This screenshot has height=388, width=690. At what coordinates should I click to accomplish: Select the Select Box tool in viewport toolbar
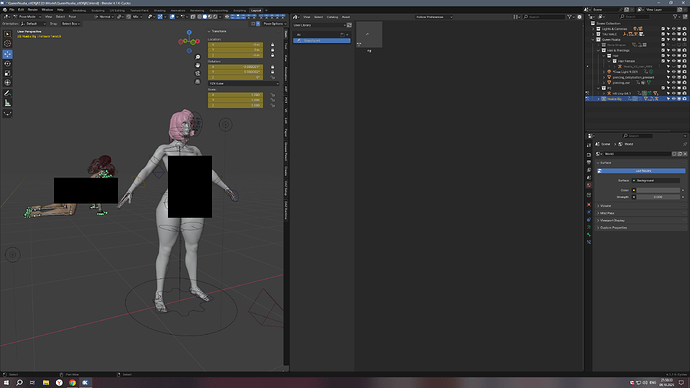7,34
